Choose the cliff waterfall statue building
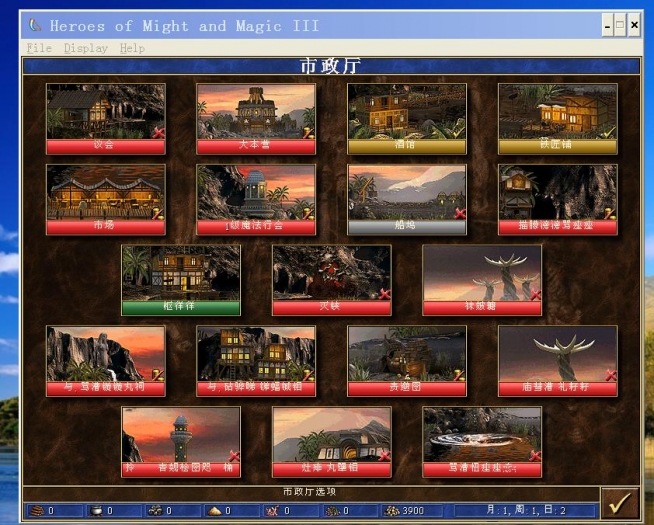The width and height of the screenshot is (654, 525). click(x=106, y=361)
